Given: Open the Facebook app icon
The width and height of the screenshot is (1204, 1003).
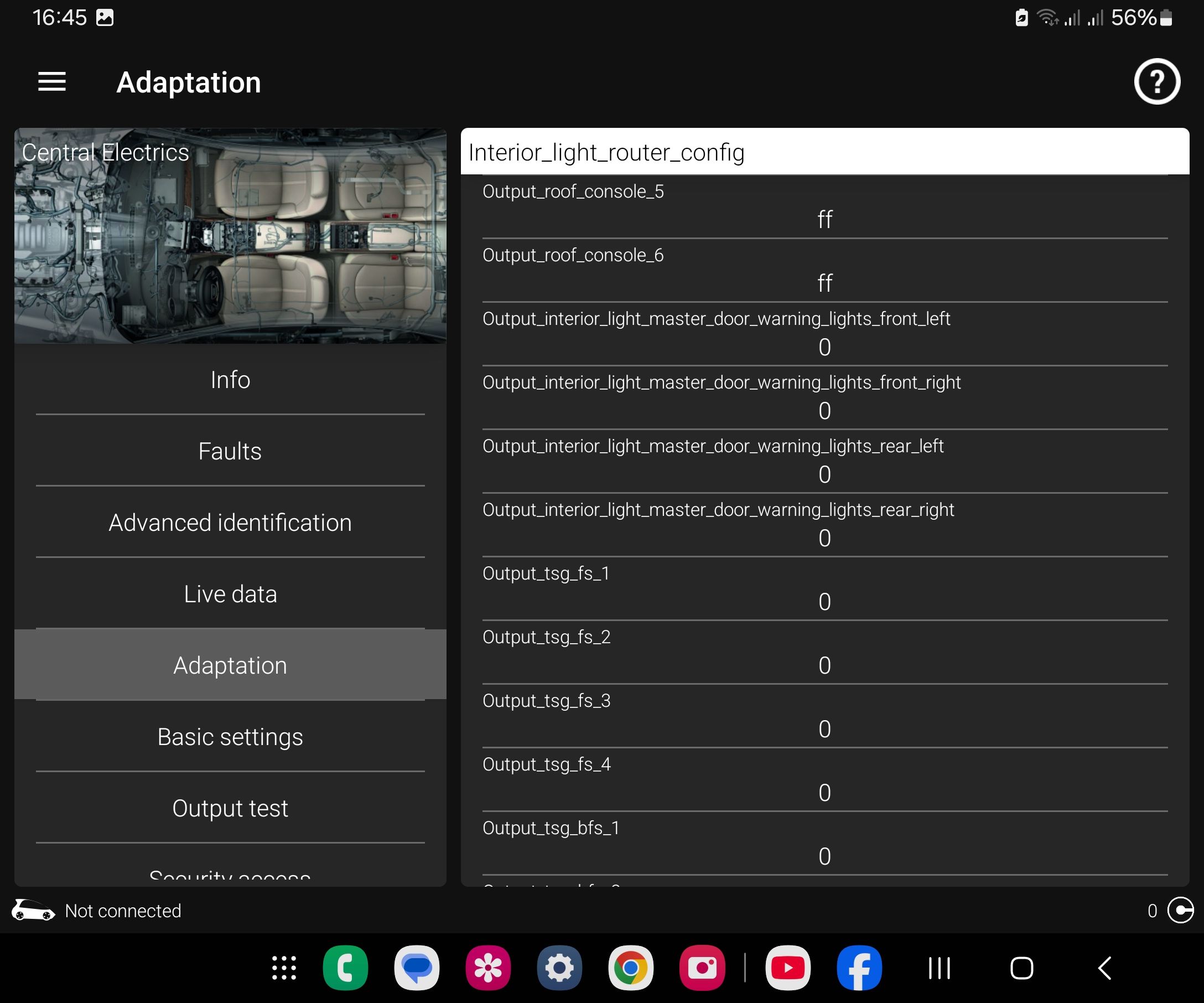Looking at the screenshot, I should [x=859, y=968].
